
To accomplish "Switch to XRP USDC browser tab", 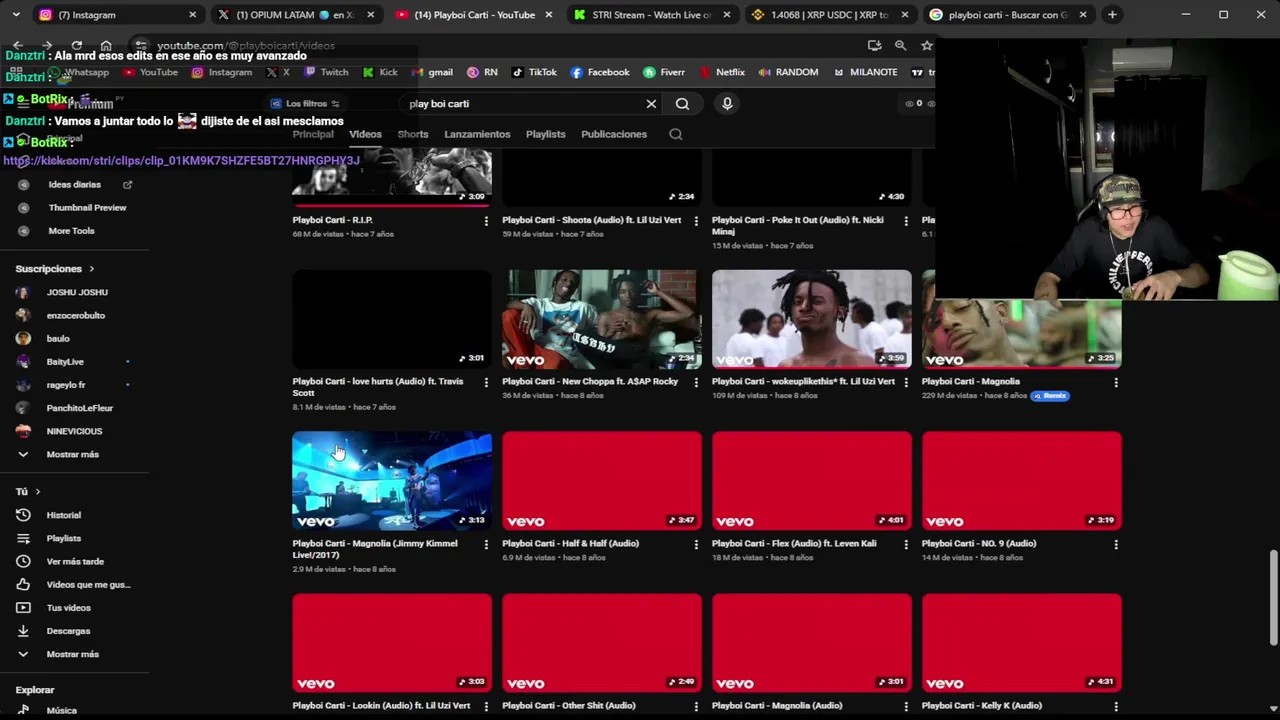I will pos(829,14).
